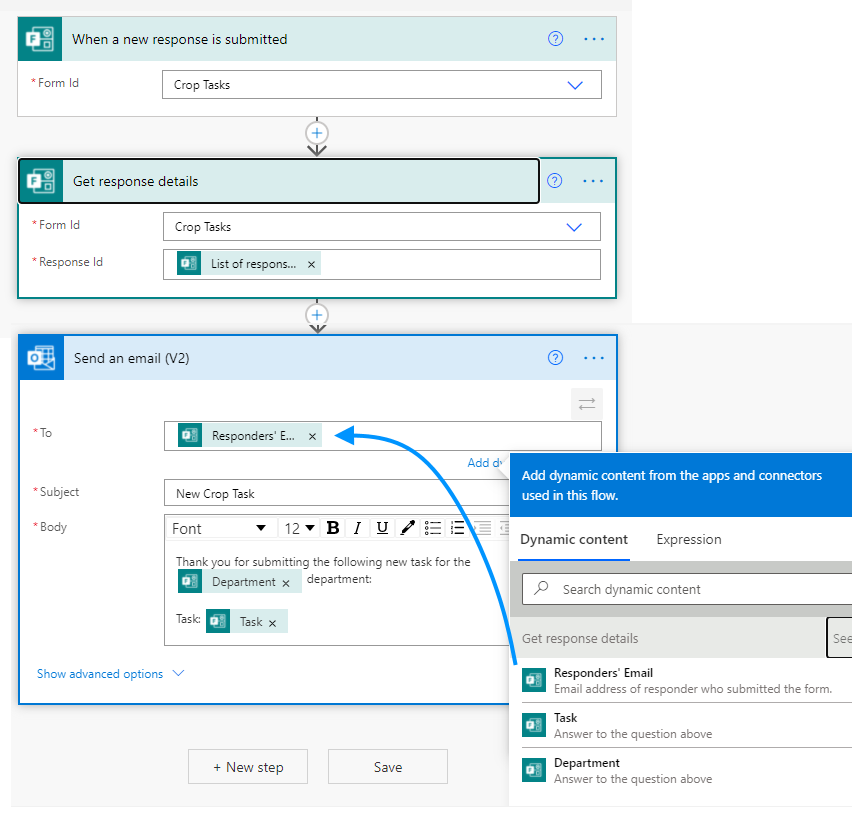
Task: Click the When a new response is submitted title
Action: pos(180,39)
